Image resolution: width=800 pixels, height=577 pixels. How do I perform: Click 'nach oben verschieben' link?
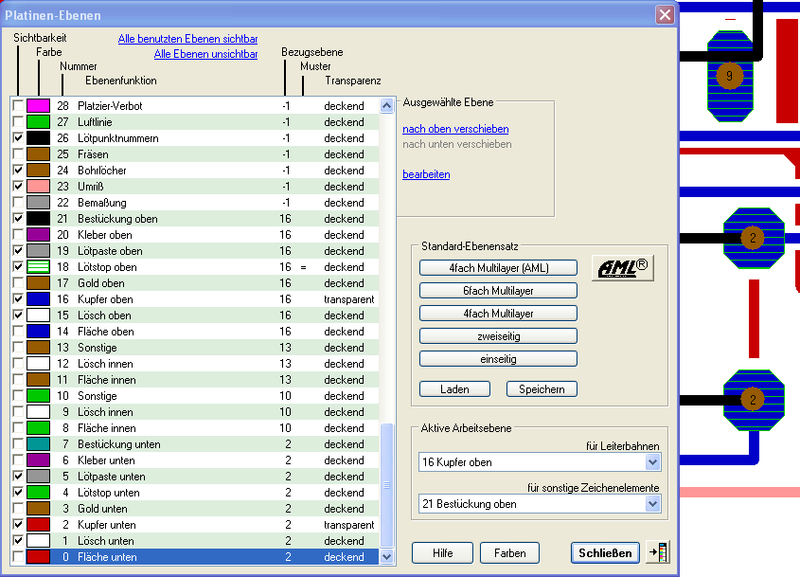click(455, 129)
